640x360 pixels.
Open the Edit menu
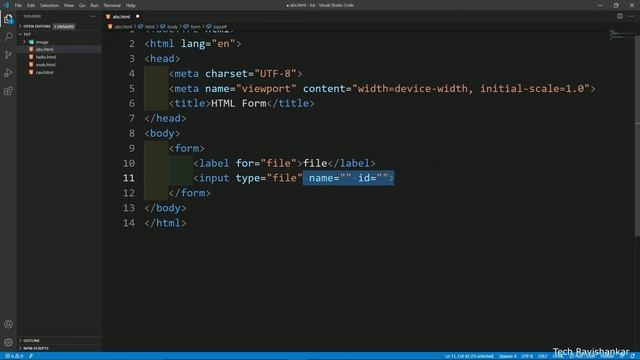click(x=31, y=5)
